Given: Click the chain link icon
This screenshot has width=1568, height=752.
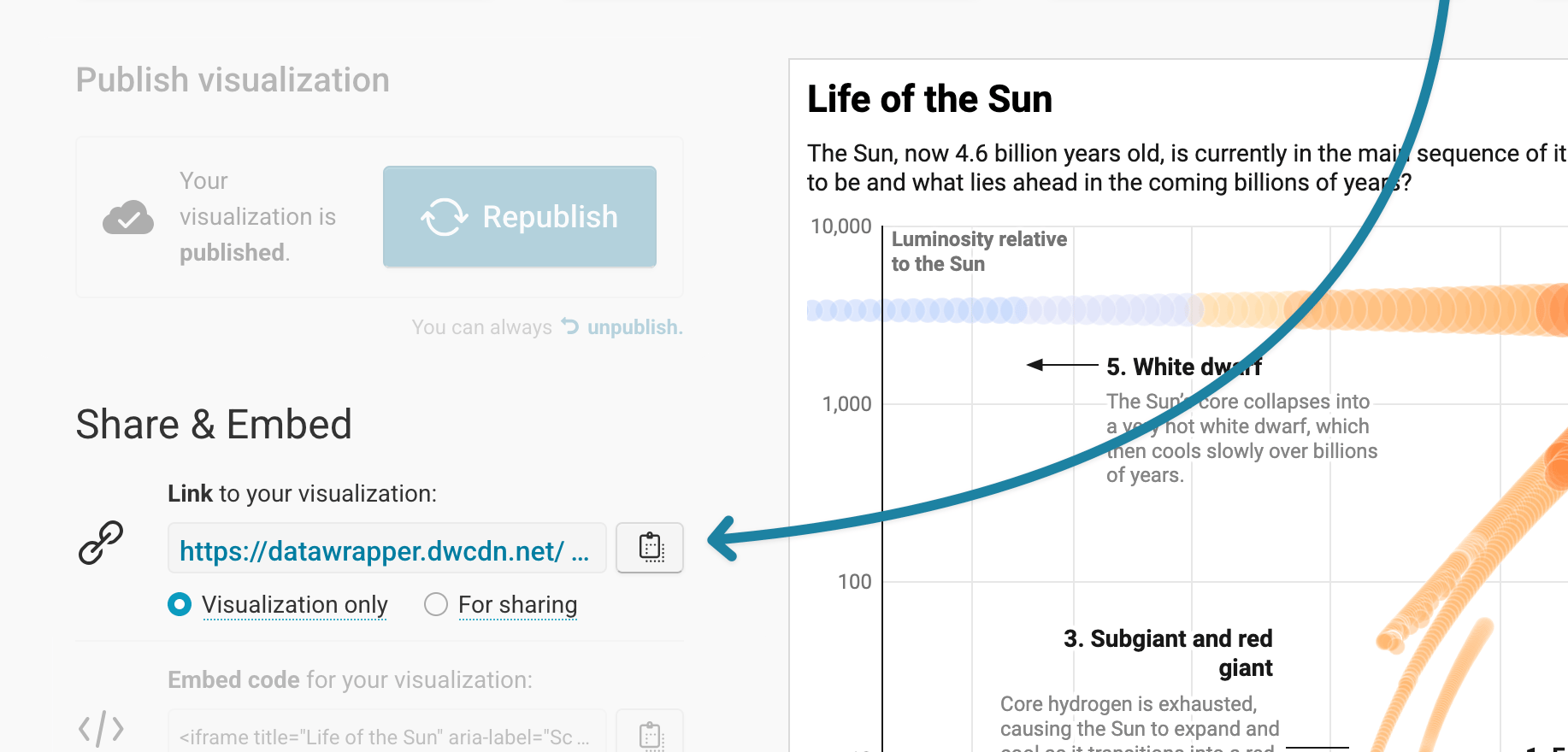Looking at the screenshot, I should click(101, 543).
